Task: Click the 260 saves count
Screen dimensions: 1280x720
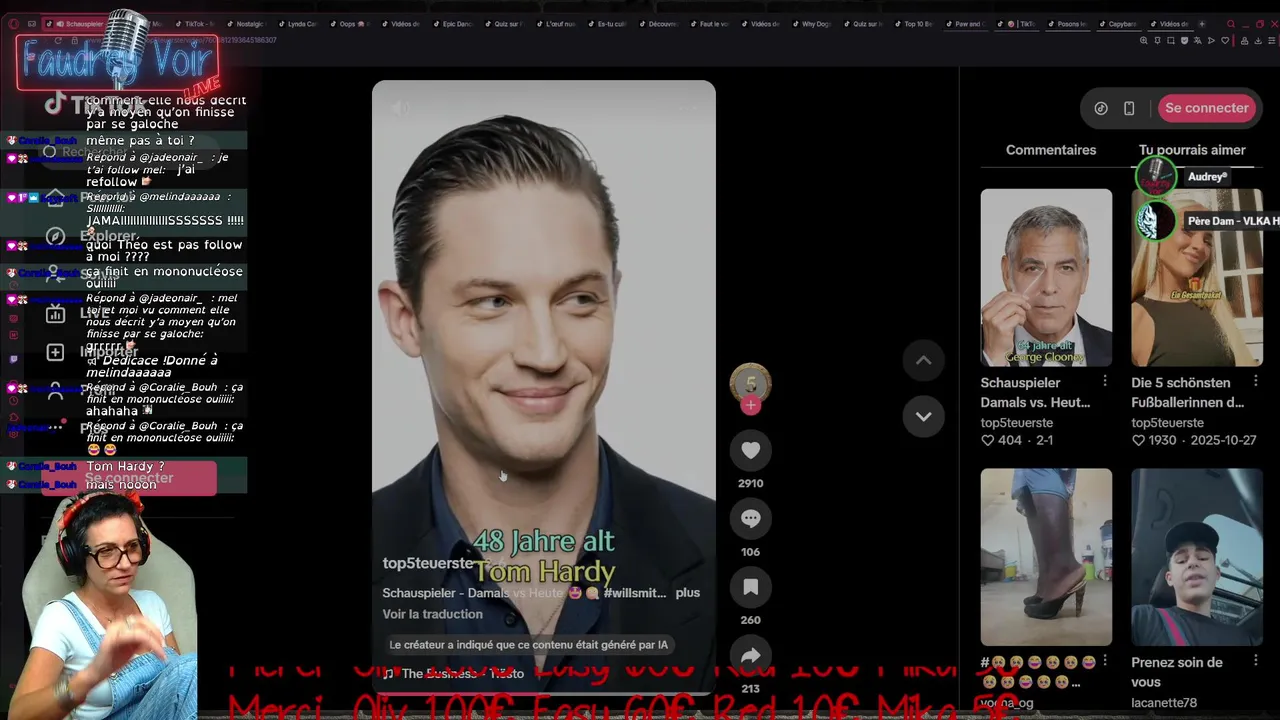Action: pos(751,620)
